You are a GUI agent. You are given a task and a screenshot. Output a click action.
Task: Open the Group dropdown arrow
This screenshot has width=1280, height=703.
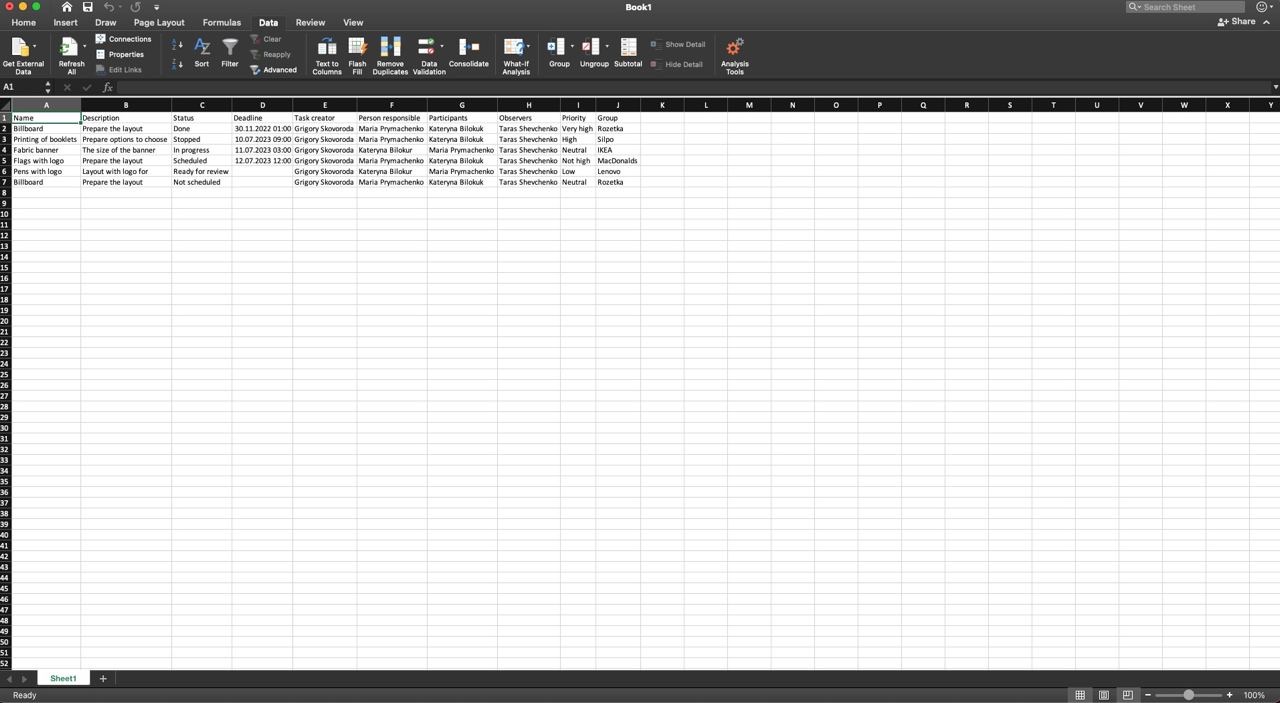tap(572, 46)
